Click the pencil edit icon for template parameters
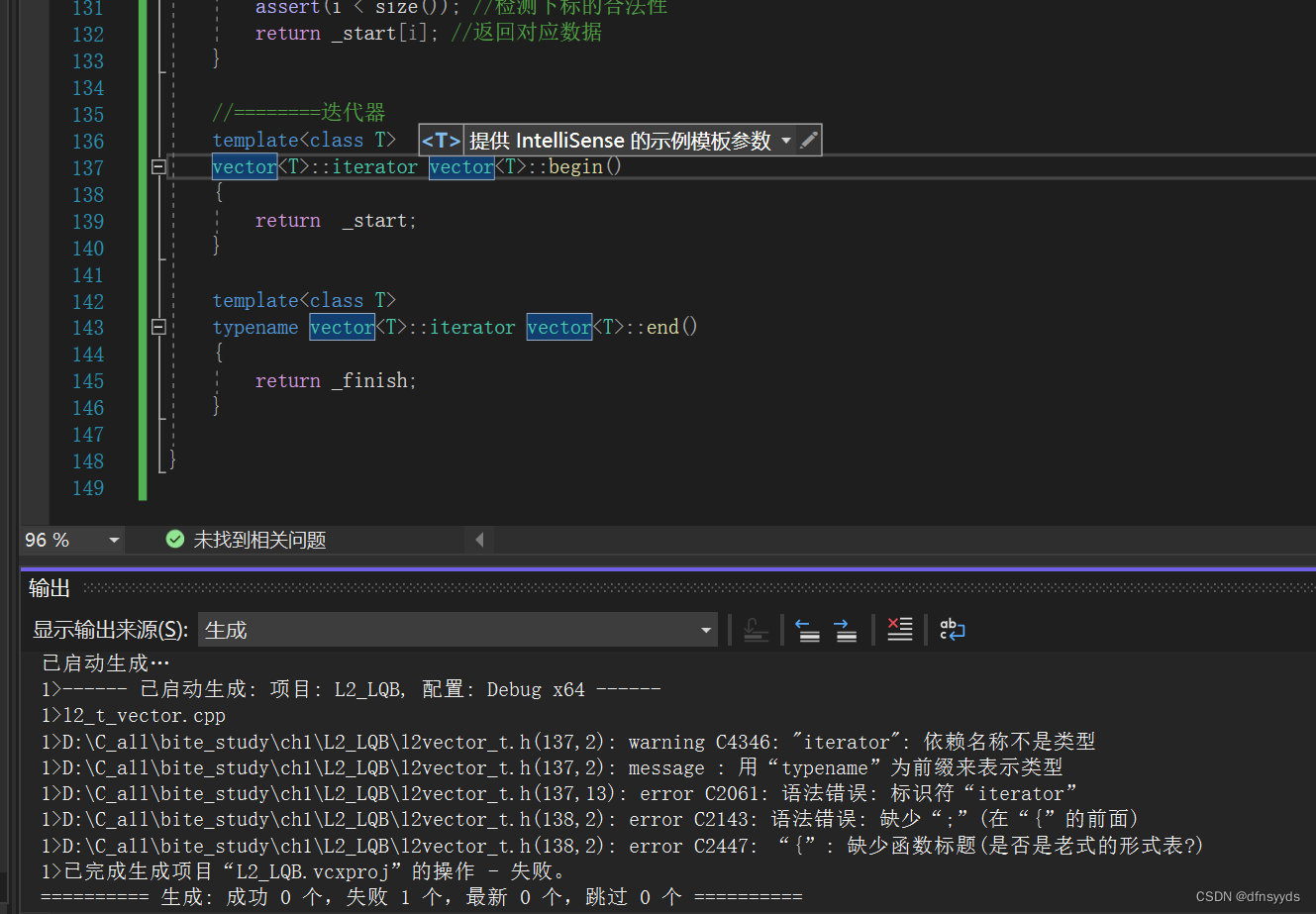This screenshot has width=1316, height=914. click(x=809, y=141)
